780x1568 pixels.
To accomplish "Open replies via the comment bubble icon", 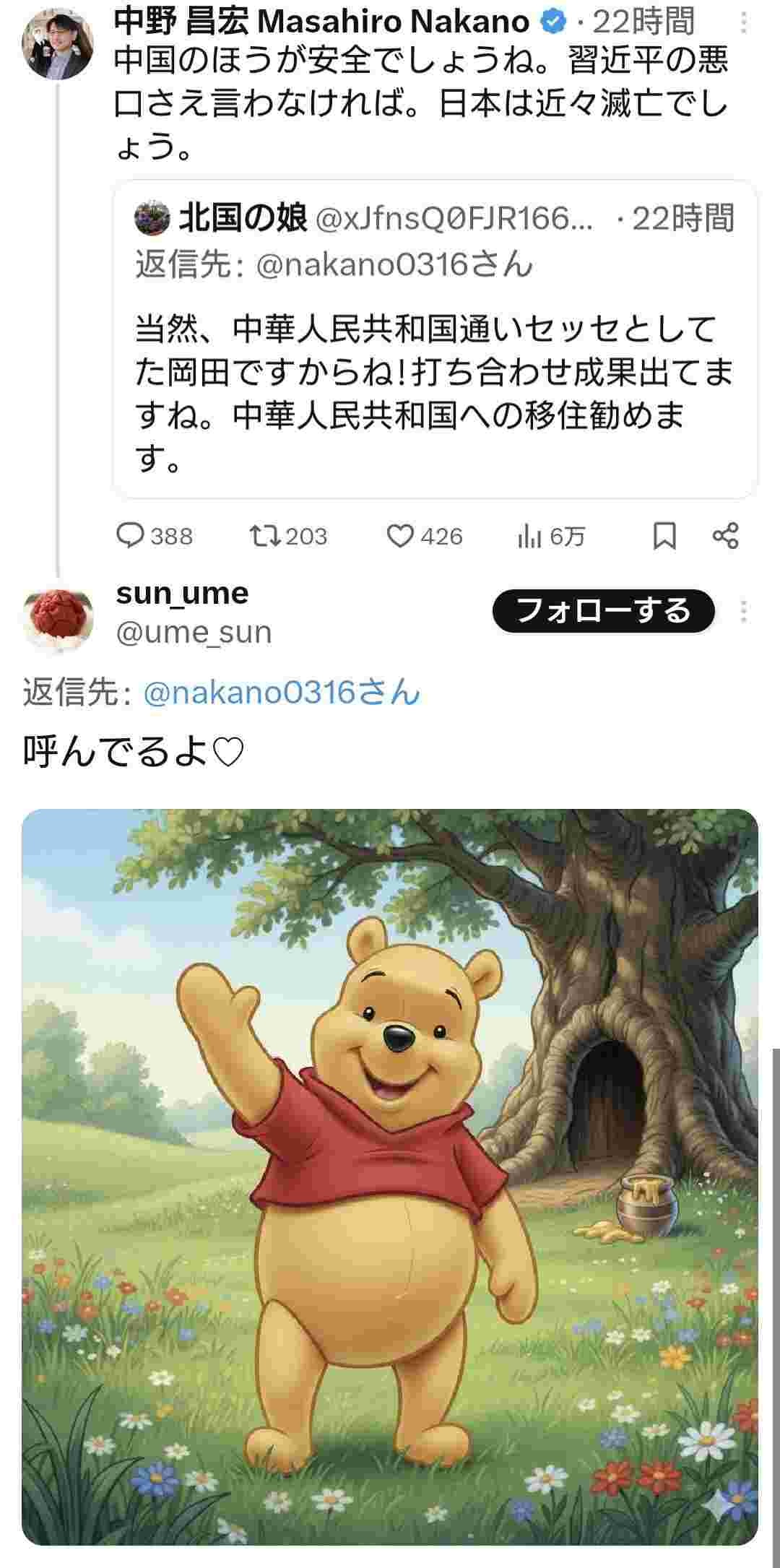I will [131, 536].
